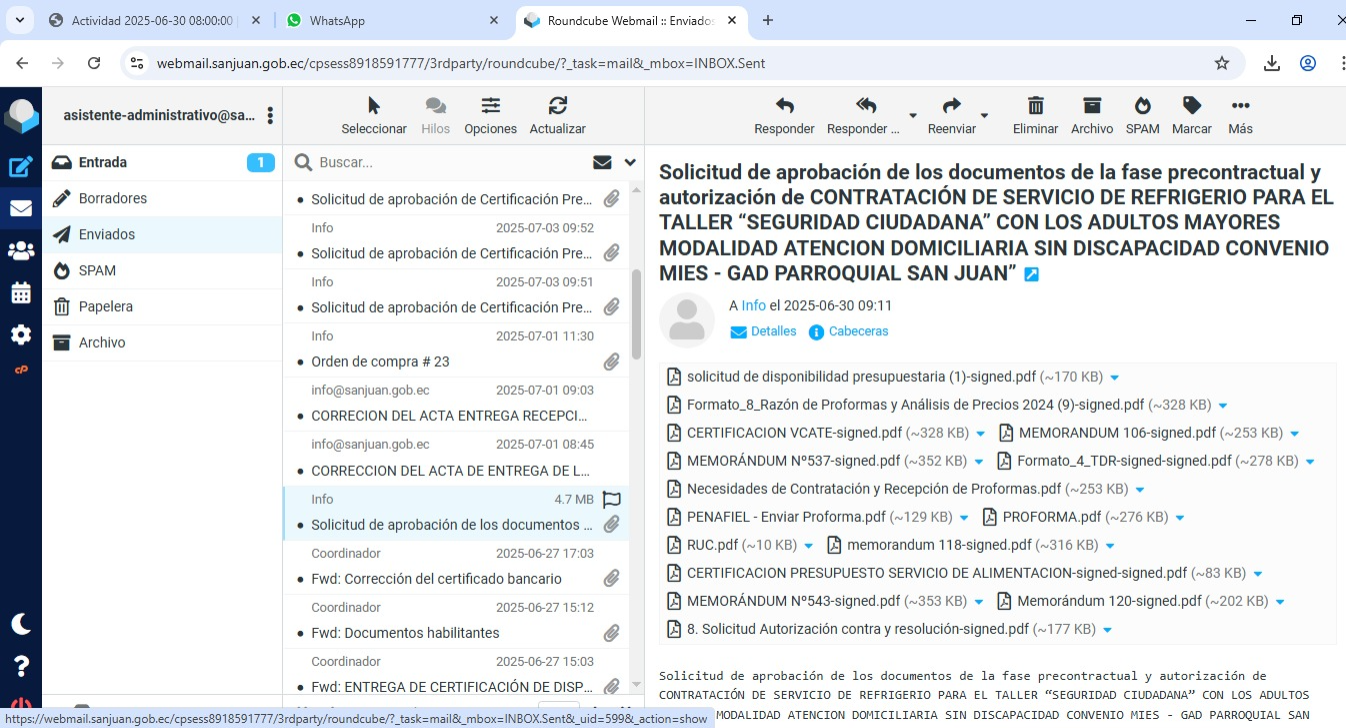Open the calendar icon in left sidebar
This screenshot has height=728, width=1346.
click(x=20, y=293)
